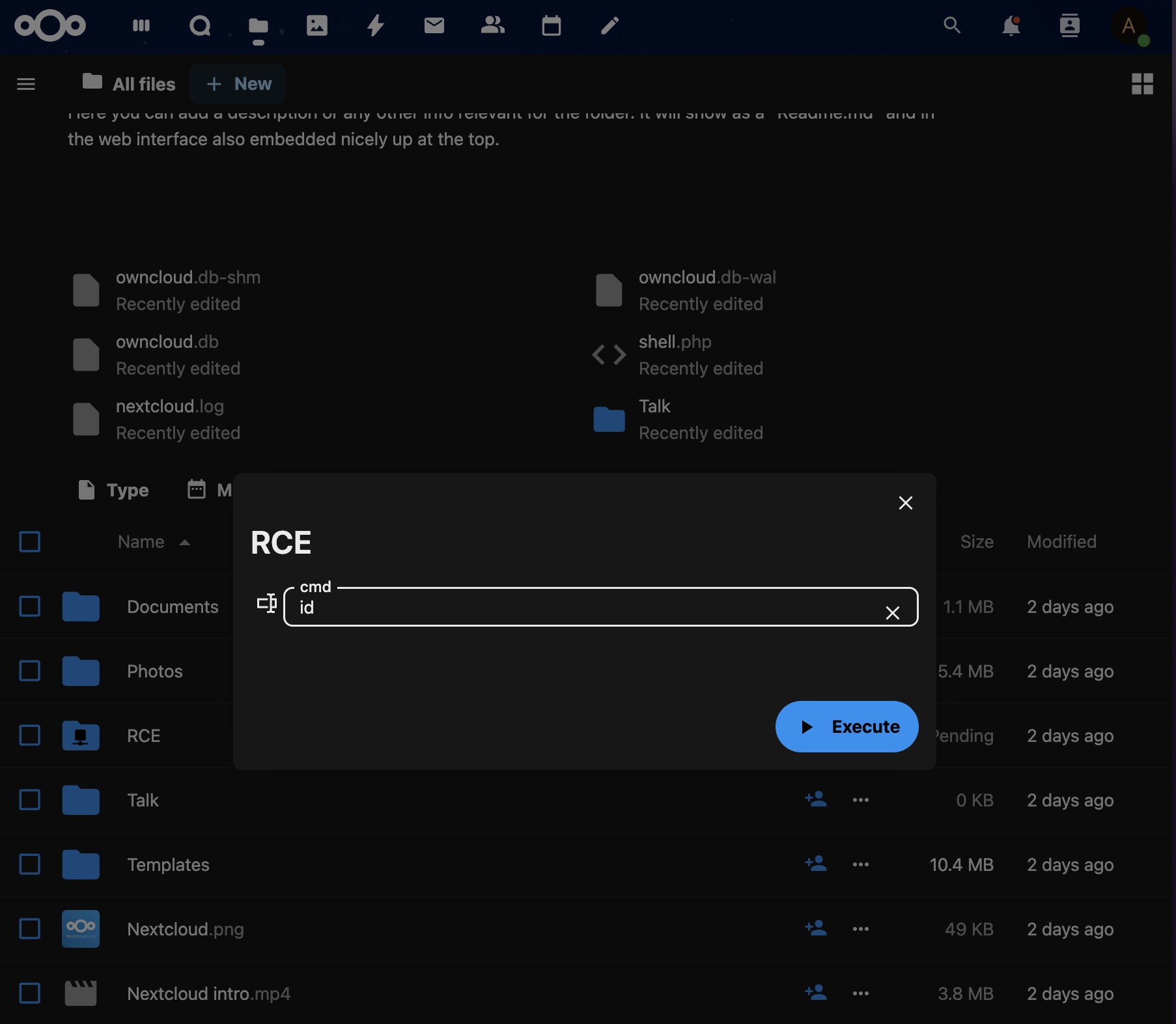Click the Execute button
The width and height of the screenshot is (1176, 1024).
coord(847,727)
